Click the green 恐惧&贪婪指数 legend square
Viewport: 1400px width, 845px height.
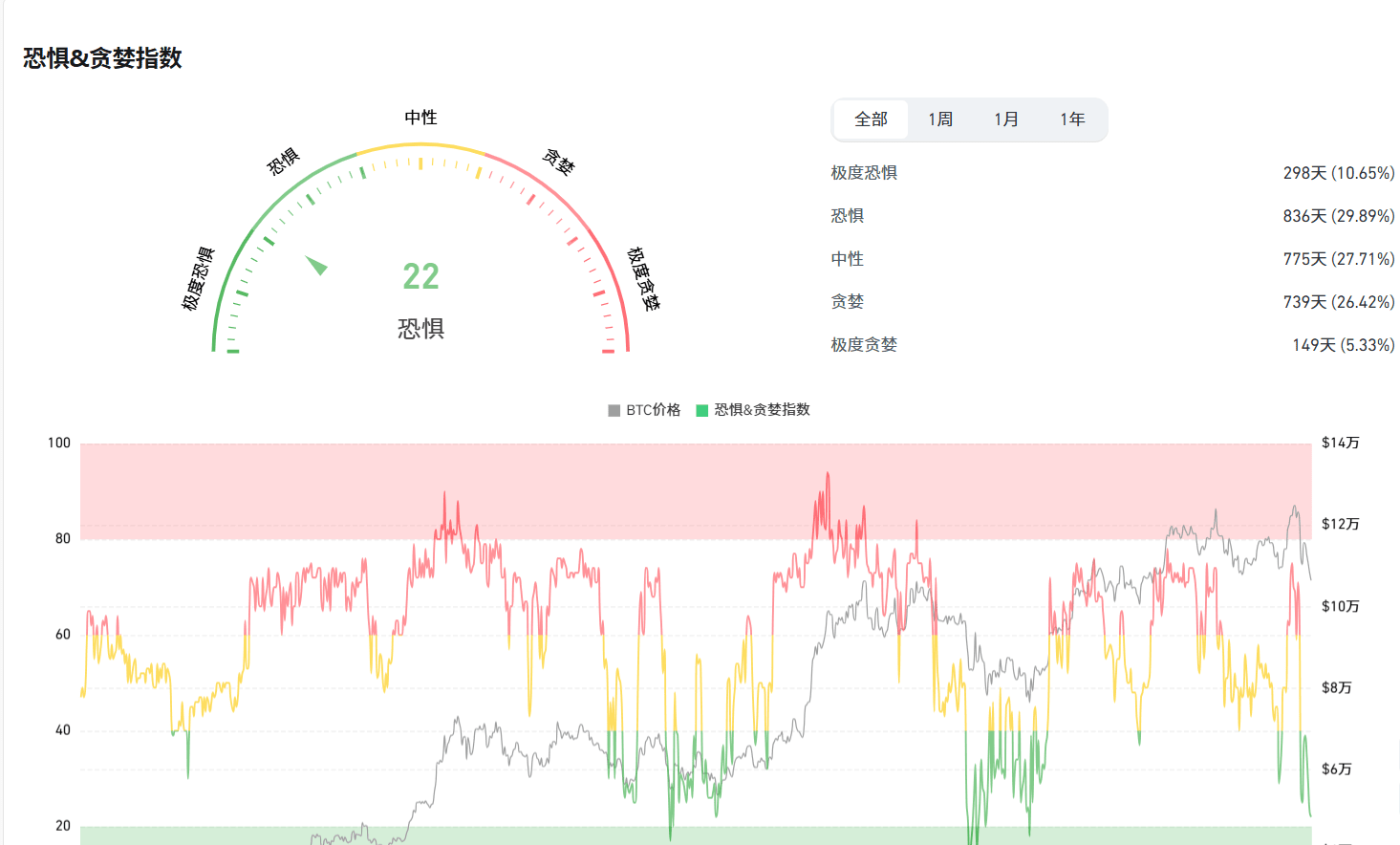tap(702, 410)
